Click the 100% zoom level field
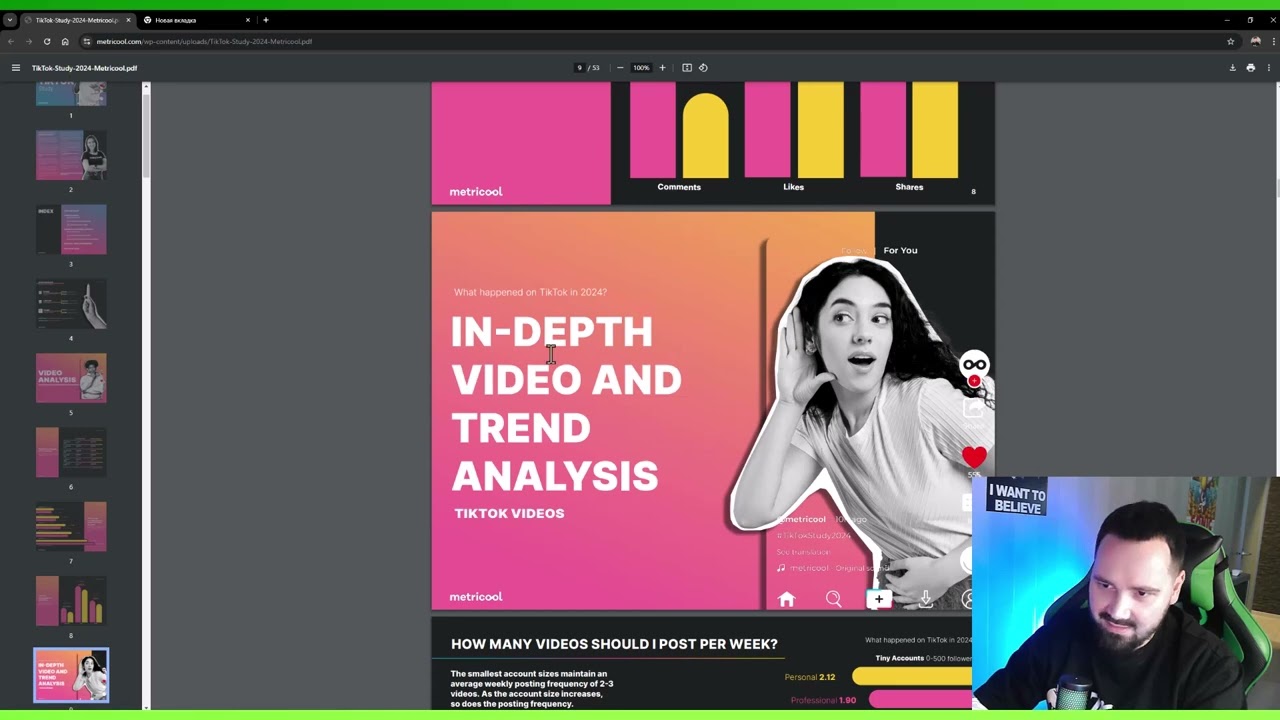The height and width of the screenshot is (720, 1280). click(641, 68)
